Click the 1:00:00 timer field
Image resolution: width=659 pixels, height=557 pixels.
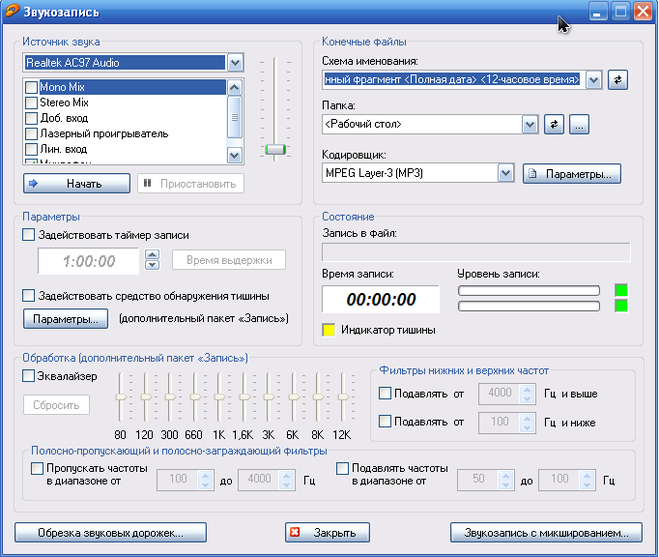(89, 261)
